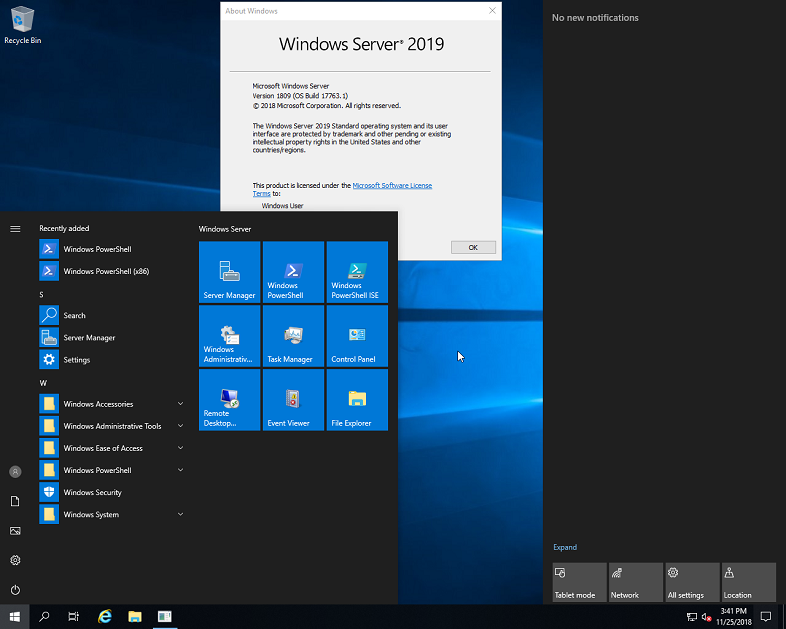Open the Microsoft Software License Terms link
The image size is (786, 629).
[392, 186]
